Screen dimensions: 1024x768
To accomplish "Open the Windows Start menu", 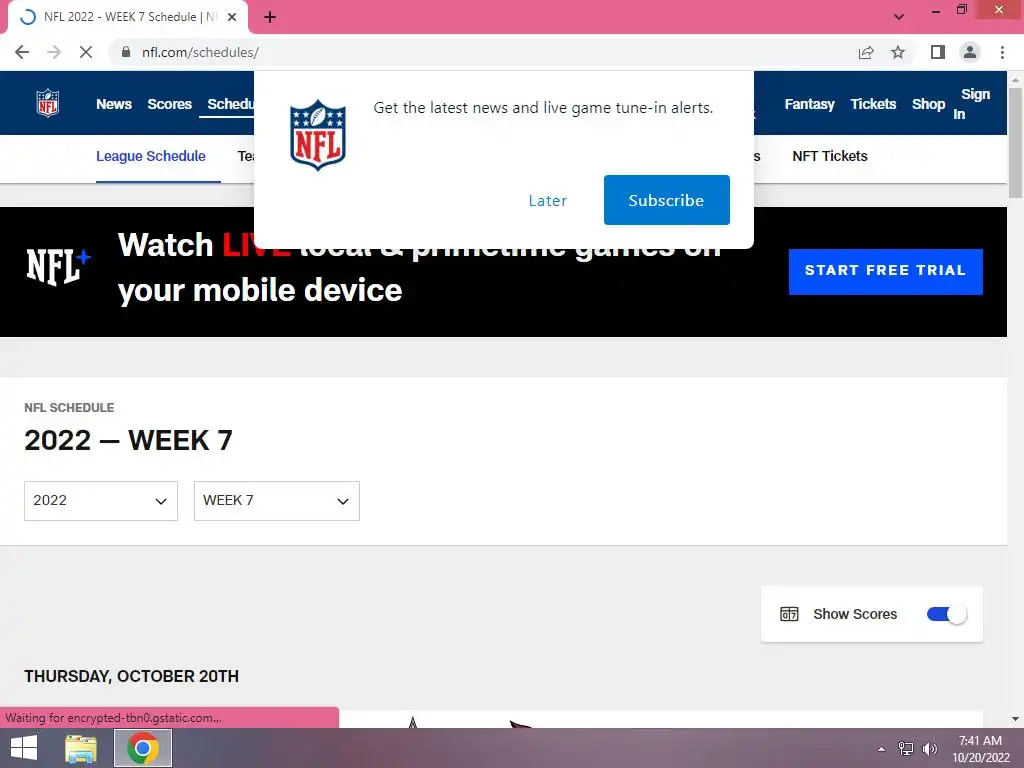I will pyautogui.click(x=24, y=748).
